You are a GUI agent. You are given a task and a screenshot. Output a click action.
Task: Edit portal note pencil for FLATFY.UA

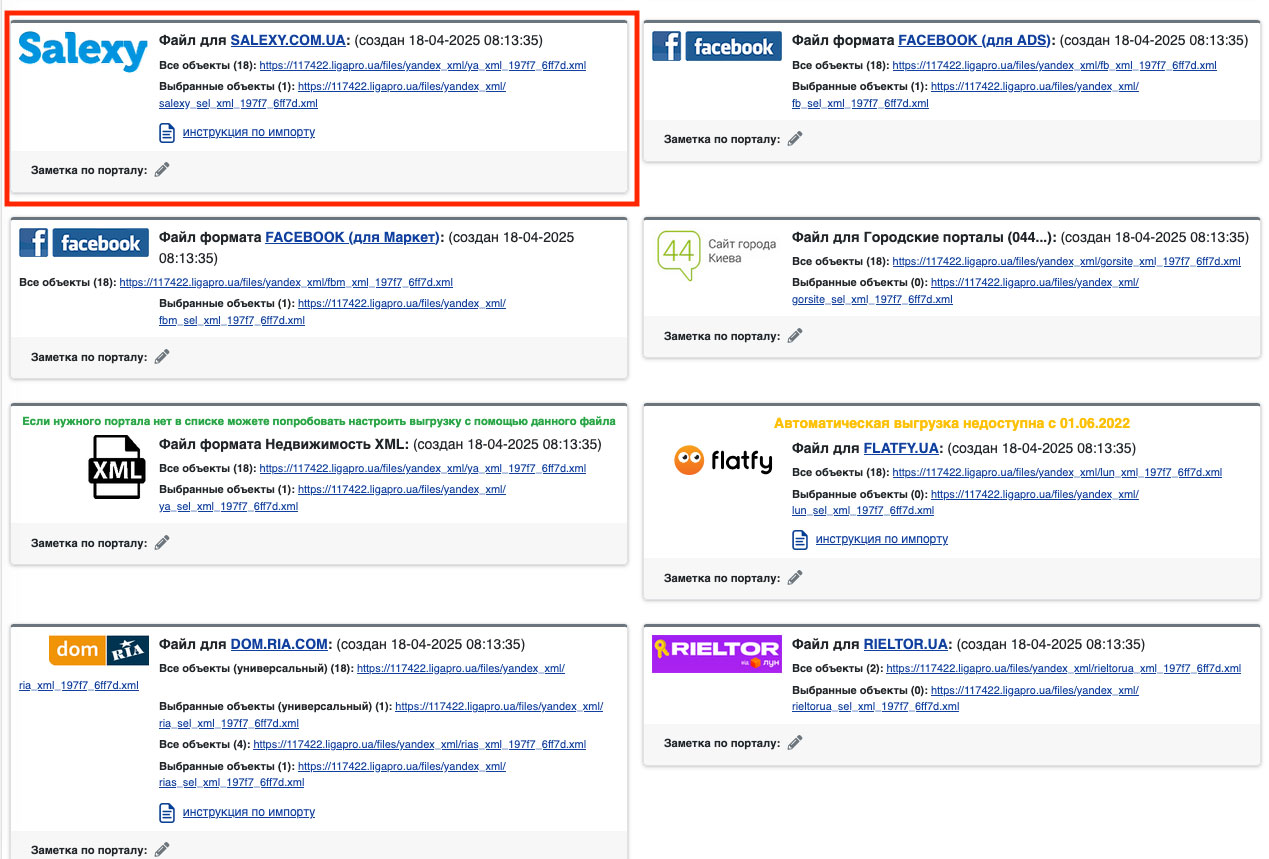(795, 577)
